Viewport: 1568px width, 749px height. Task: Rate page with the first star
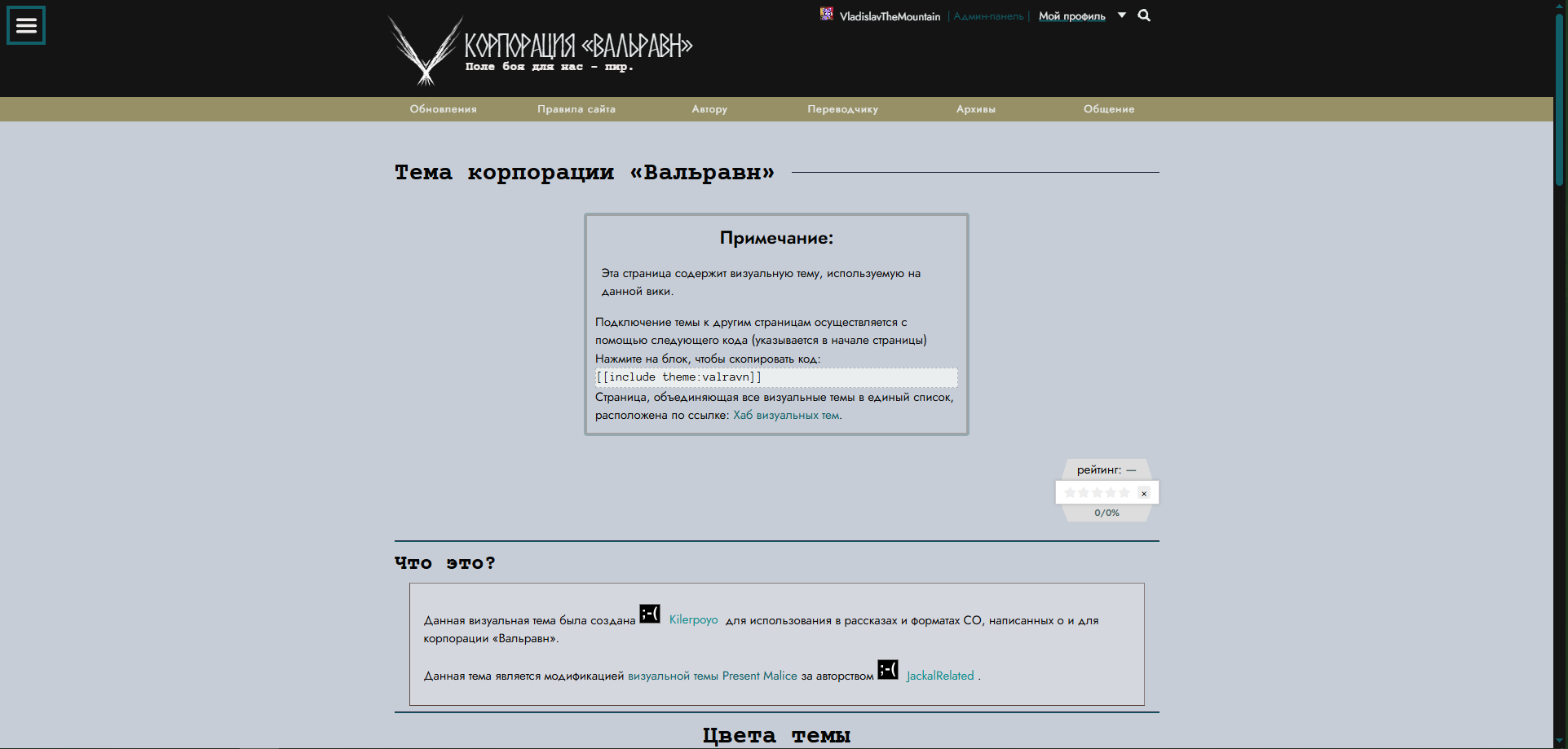(x=1070, y=493)
